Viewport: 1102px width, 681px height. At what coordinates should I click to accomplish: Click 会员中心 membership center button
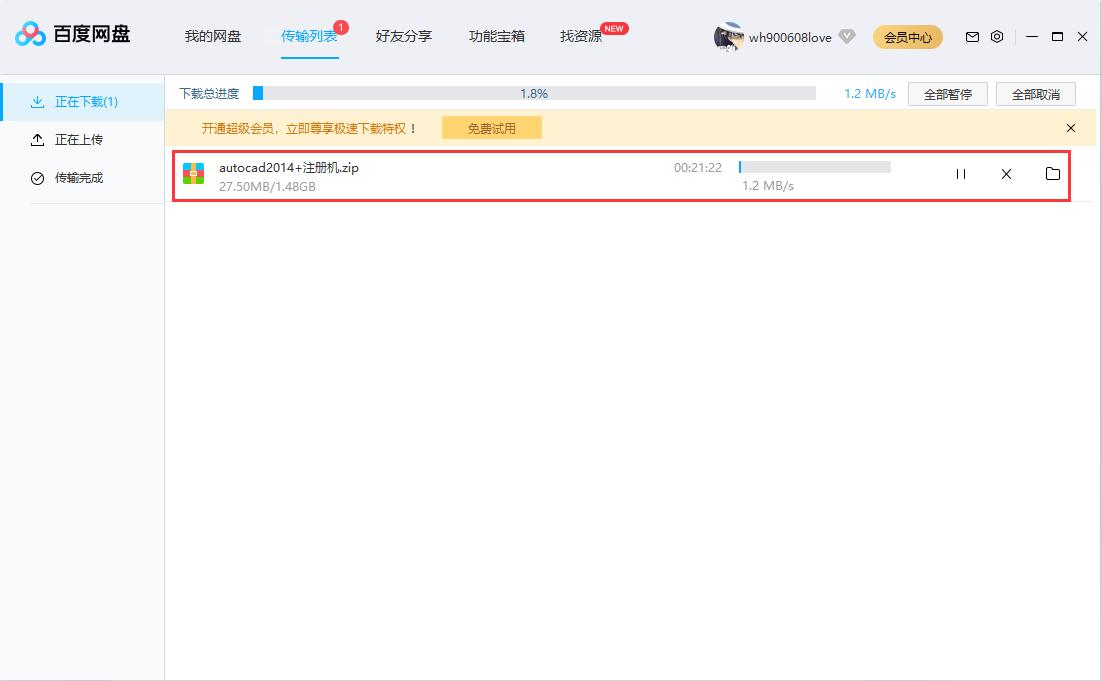[907, 36]
